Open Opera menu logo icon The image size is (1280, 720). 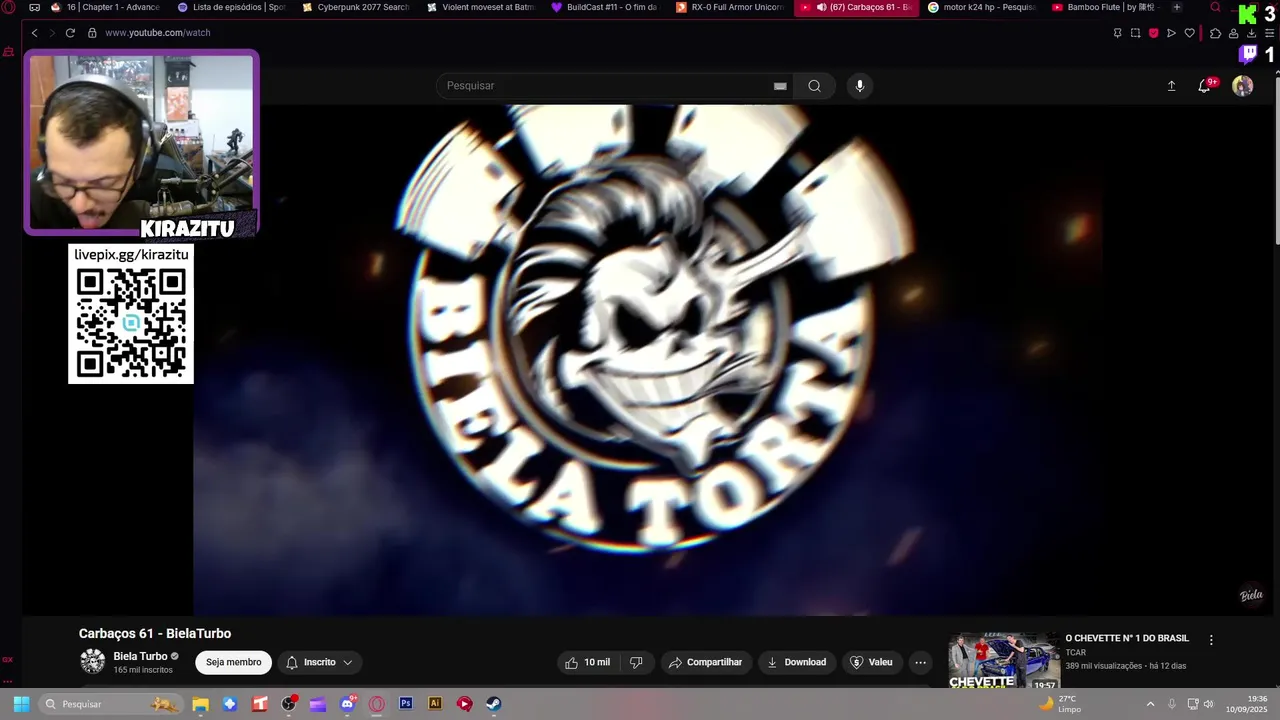tap(8, 7)
